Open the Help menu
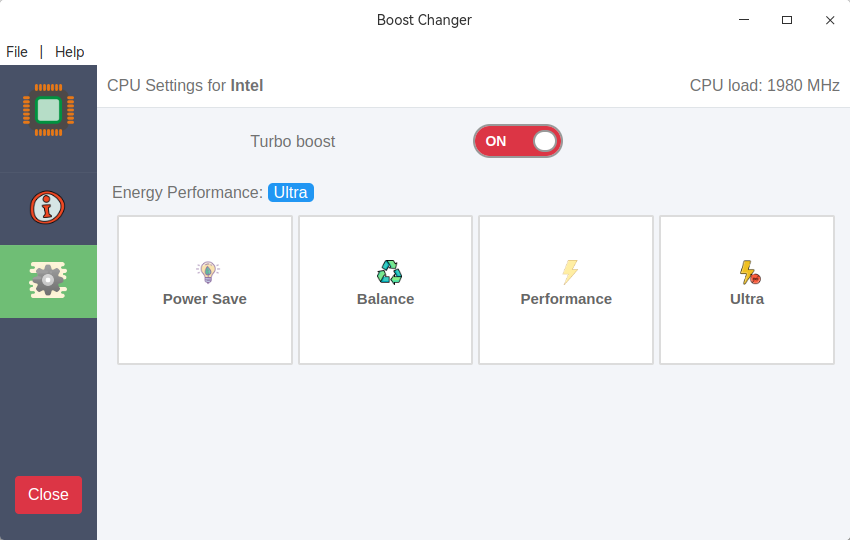Image resolution: width=850 pixels, height=540 pixels. coord(70,52)
